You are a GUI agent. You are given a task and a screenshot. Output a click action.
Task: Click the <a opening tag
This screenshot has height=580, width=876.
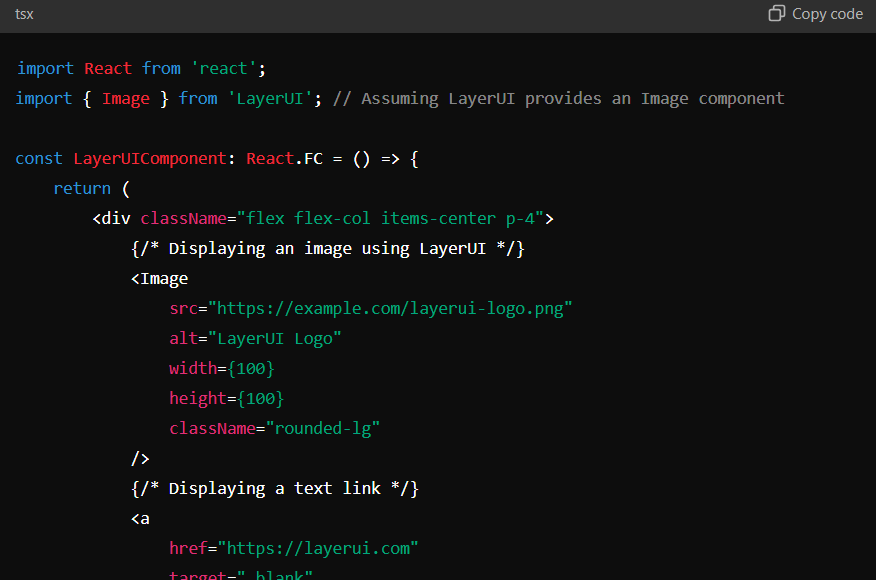click(x=140, y=519)
